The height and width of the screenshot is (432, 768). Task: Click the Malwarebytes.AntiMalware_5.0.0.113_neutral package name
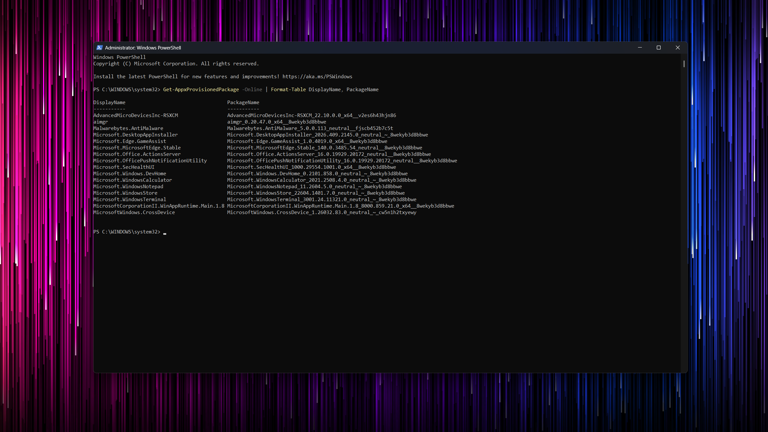click(310, 128)
